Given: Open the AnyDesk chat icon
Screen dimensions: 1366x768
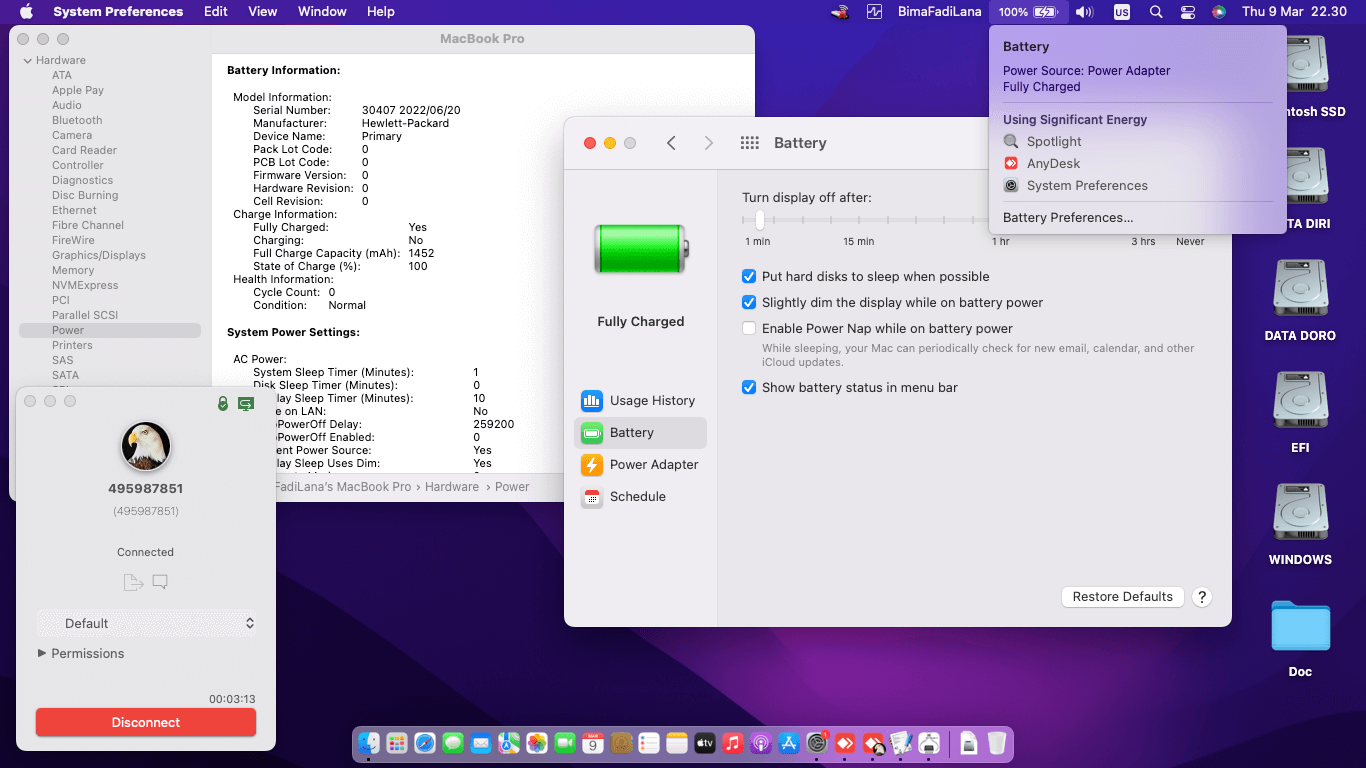Looking at the screenshot, I should coord(160,582).
